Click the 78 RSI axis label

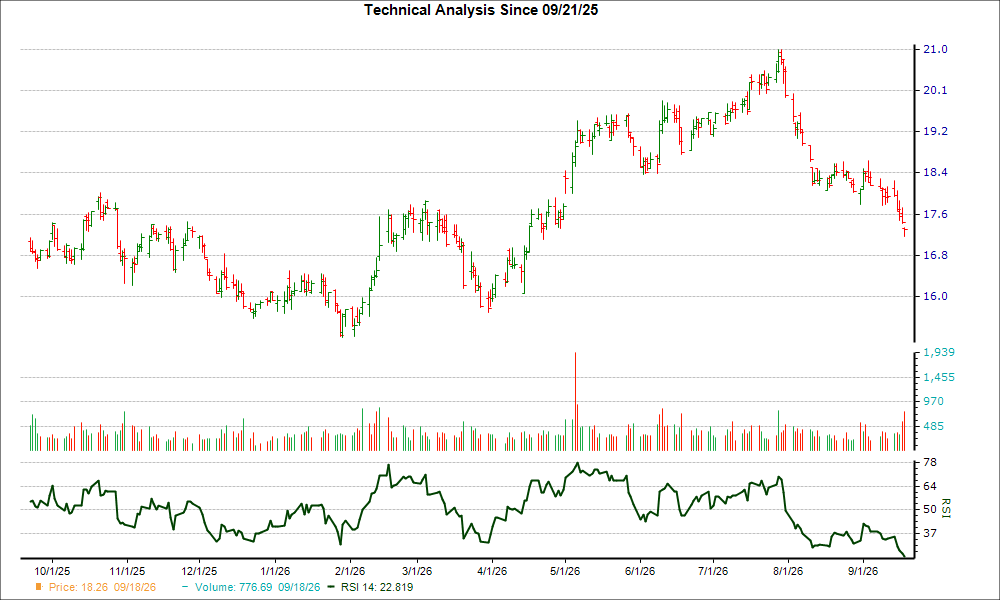(930, 462)
